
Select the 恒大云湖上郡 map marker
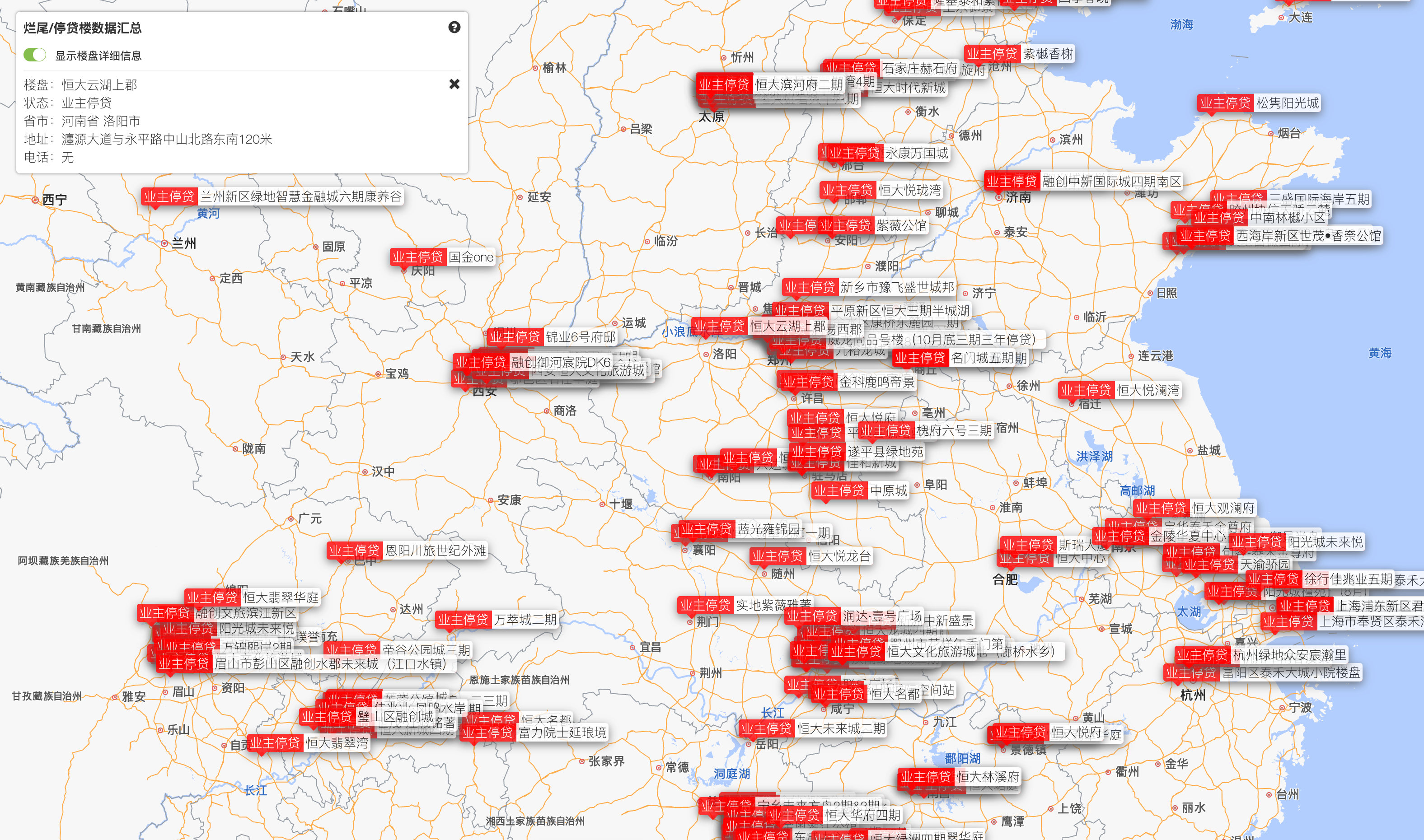tap(759, 326)
